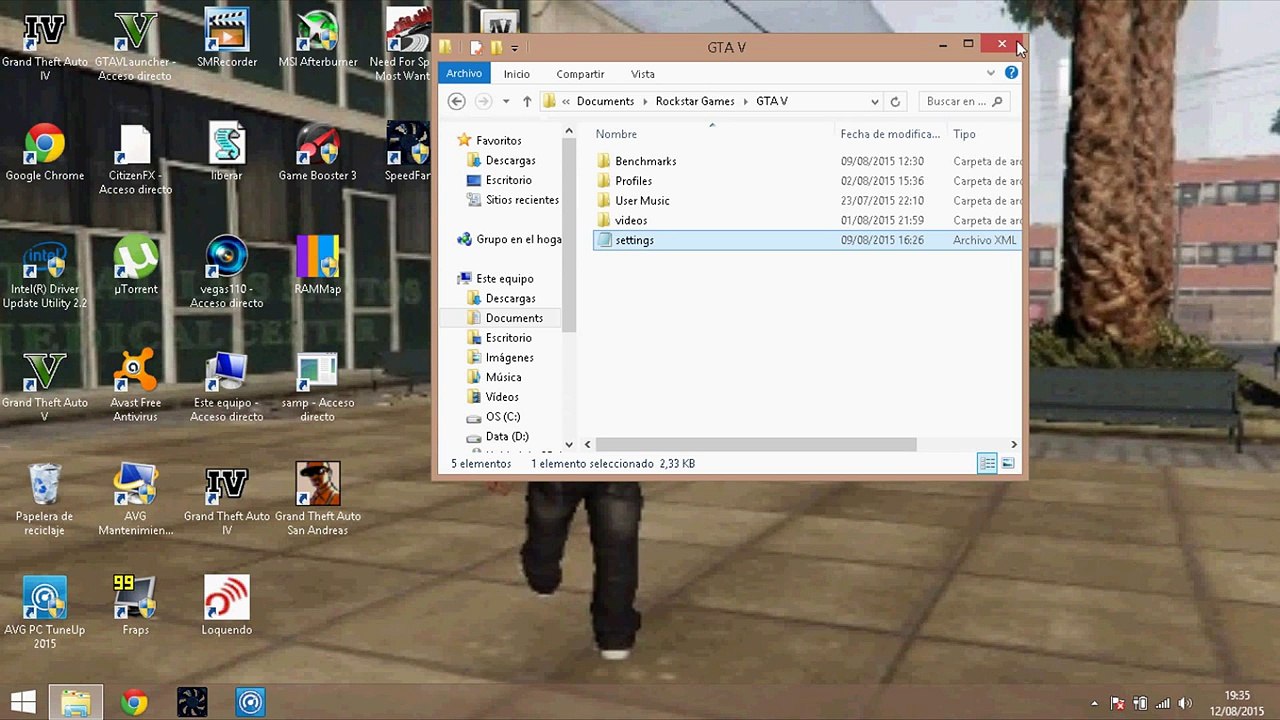Launch Fraps from the desktop

[x=135, y=606]
